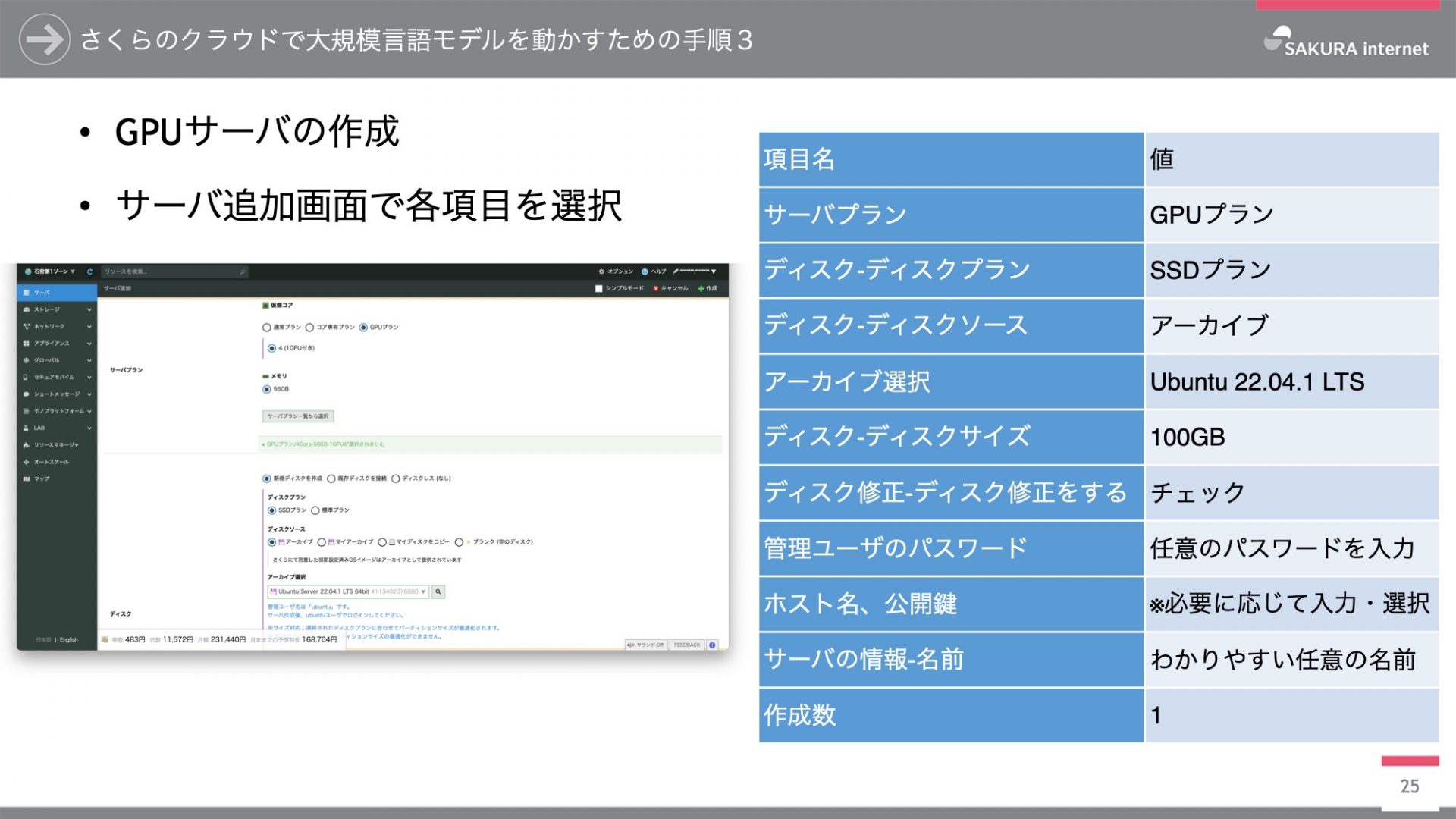Select the 通常プラン radio button
1456x819 pixels.
pos(267,328)
